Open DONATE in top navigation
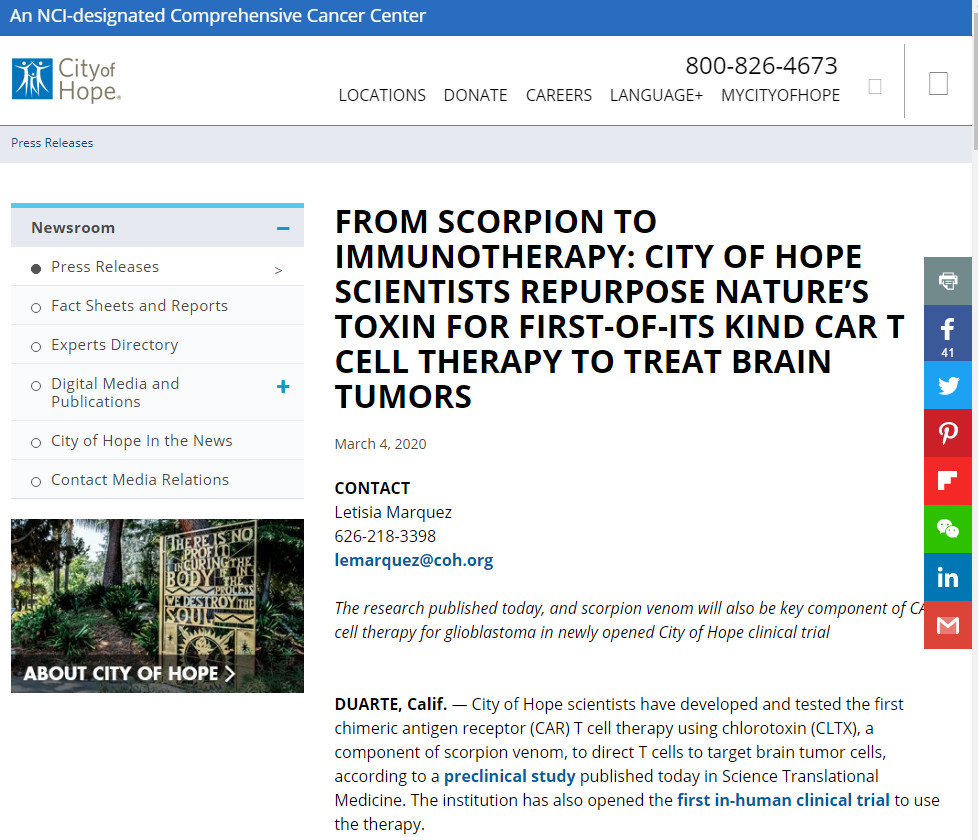 [475, 95]
